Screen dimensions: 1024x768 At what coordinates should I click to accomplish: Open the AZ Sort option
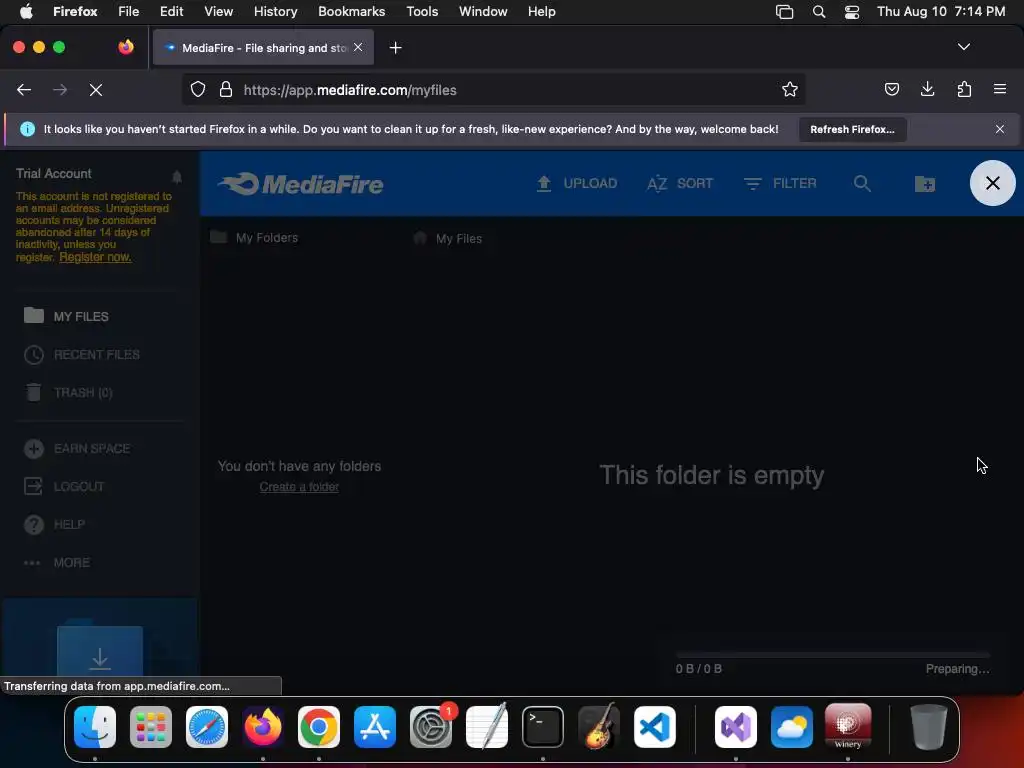point(680,184)
